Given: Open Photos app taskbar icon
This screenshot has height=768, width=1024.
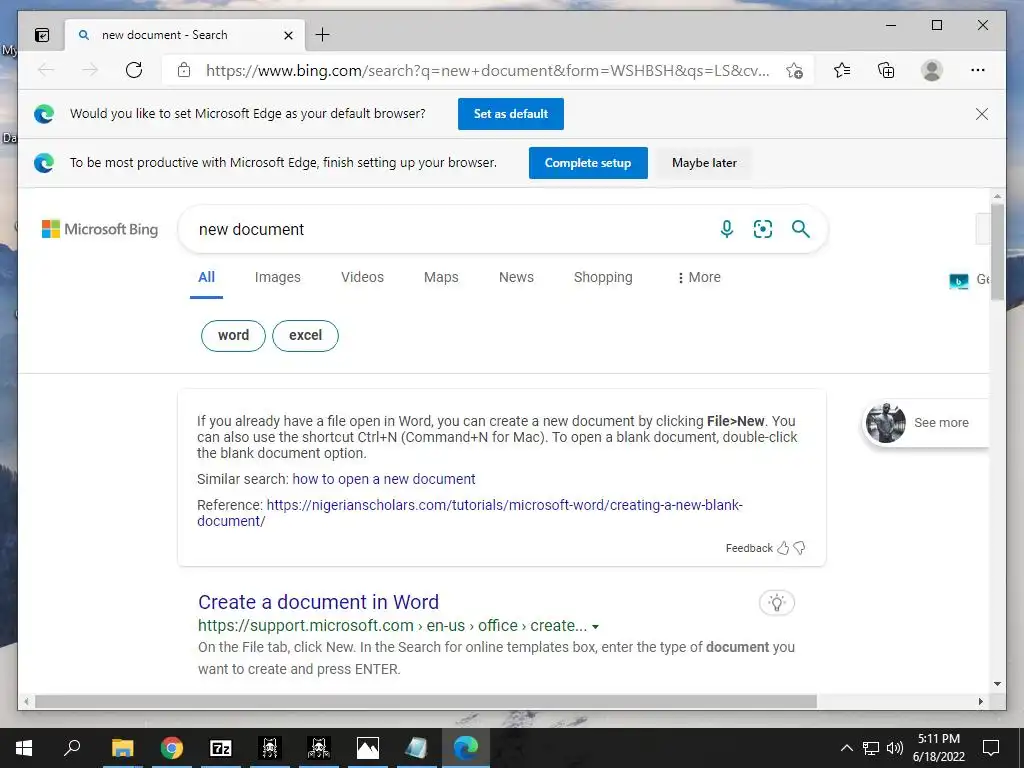Looking at the screenshot, I should pos(368,748).
